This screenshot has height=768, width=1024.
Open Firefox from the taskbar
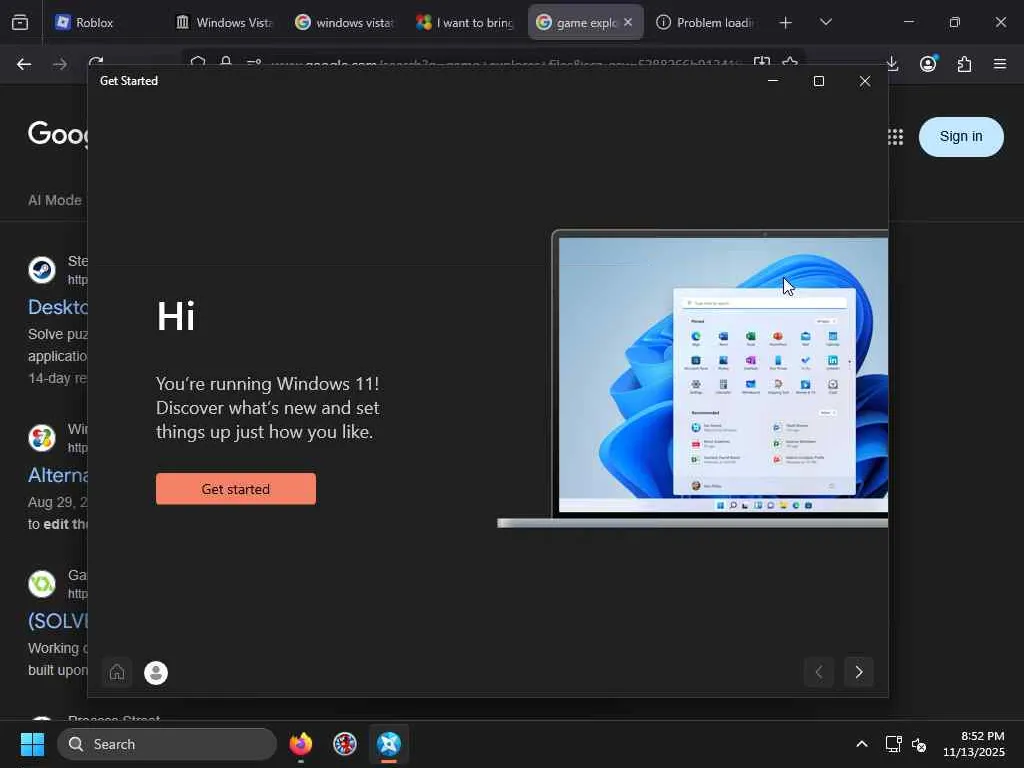pos(301,744)
